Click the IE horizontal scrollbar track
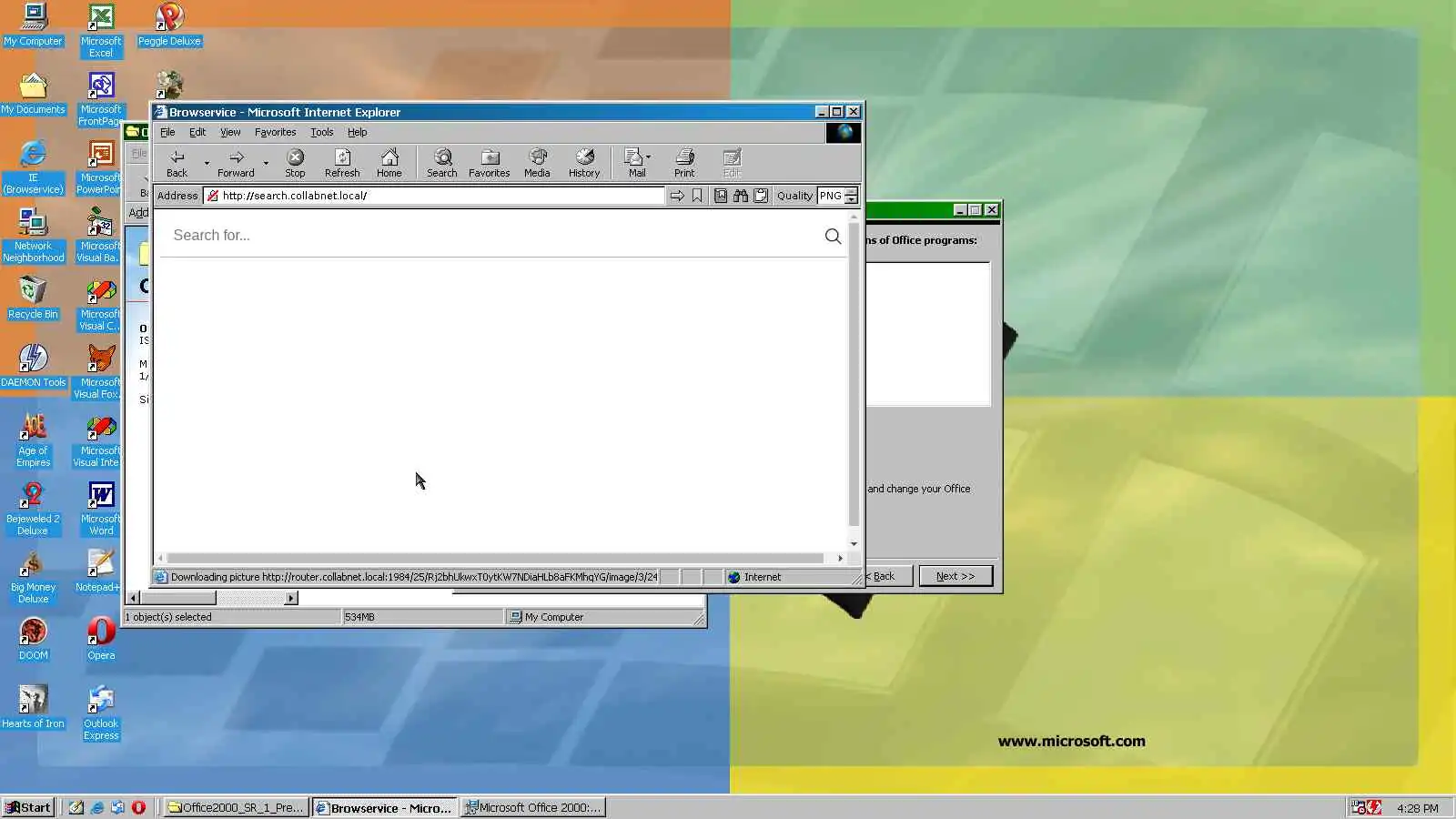 [x=496, y=558]
